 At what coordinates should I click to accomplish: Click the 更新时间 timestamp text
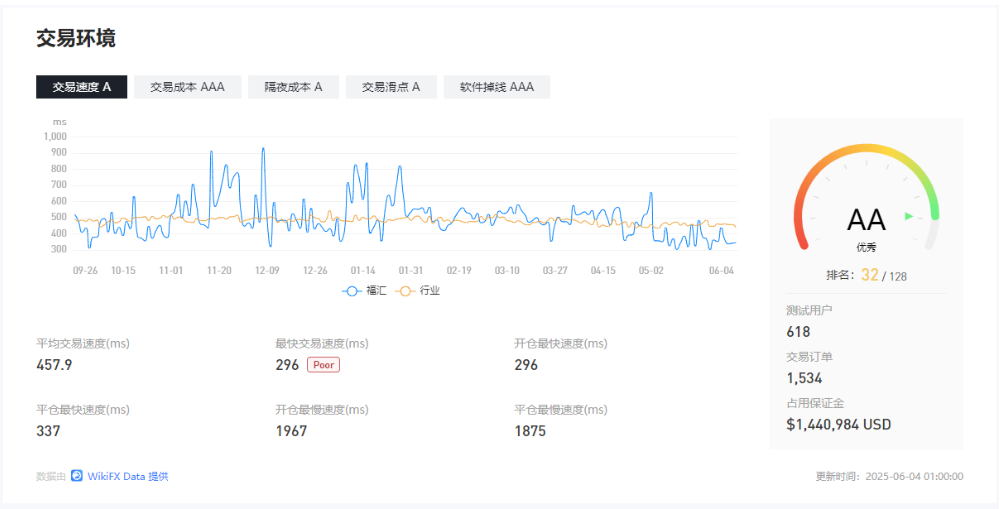click(x=889, y=477)
